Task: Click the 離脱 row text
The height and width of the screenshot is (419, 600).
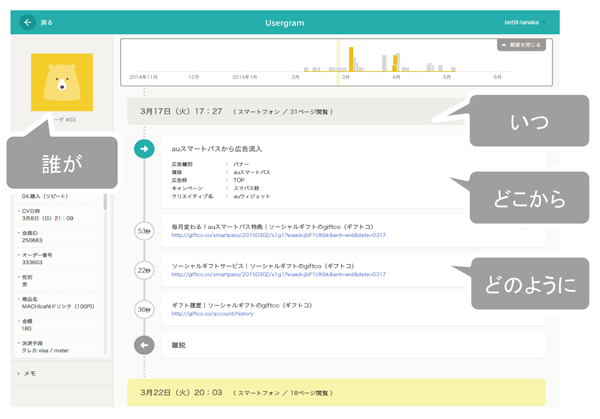Action: point(178,345)
